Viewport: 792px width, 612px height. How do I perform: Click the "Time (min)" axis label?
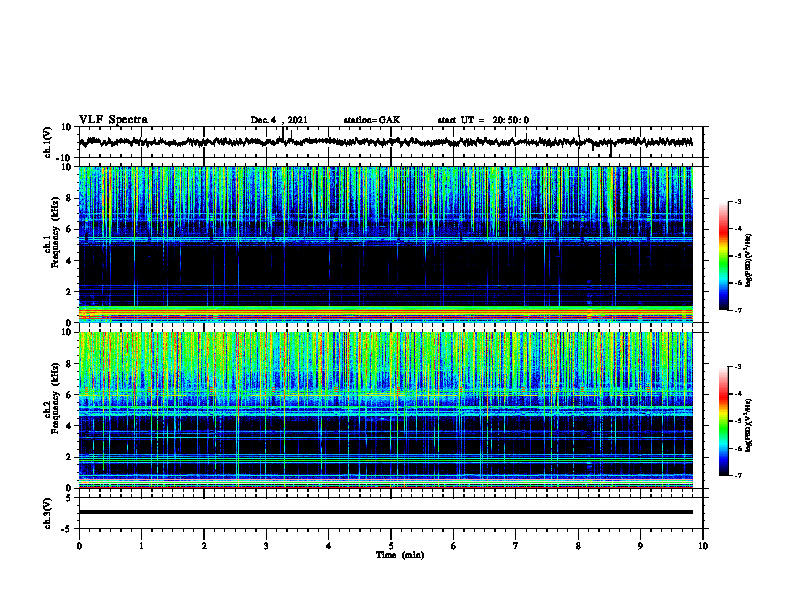[x=400, y=555]
